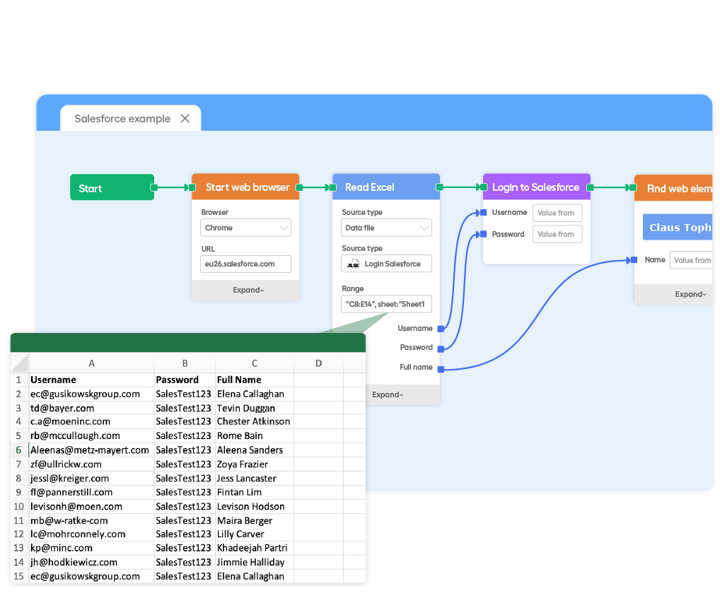Open the Browser dropdown showing Chrome
Screen dimensions: 720x603
point(246,228)
